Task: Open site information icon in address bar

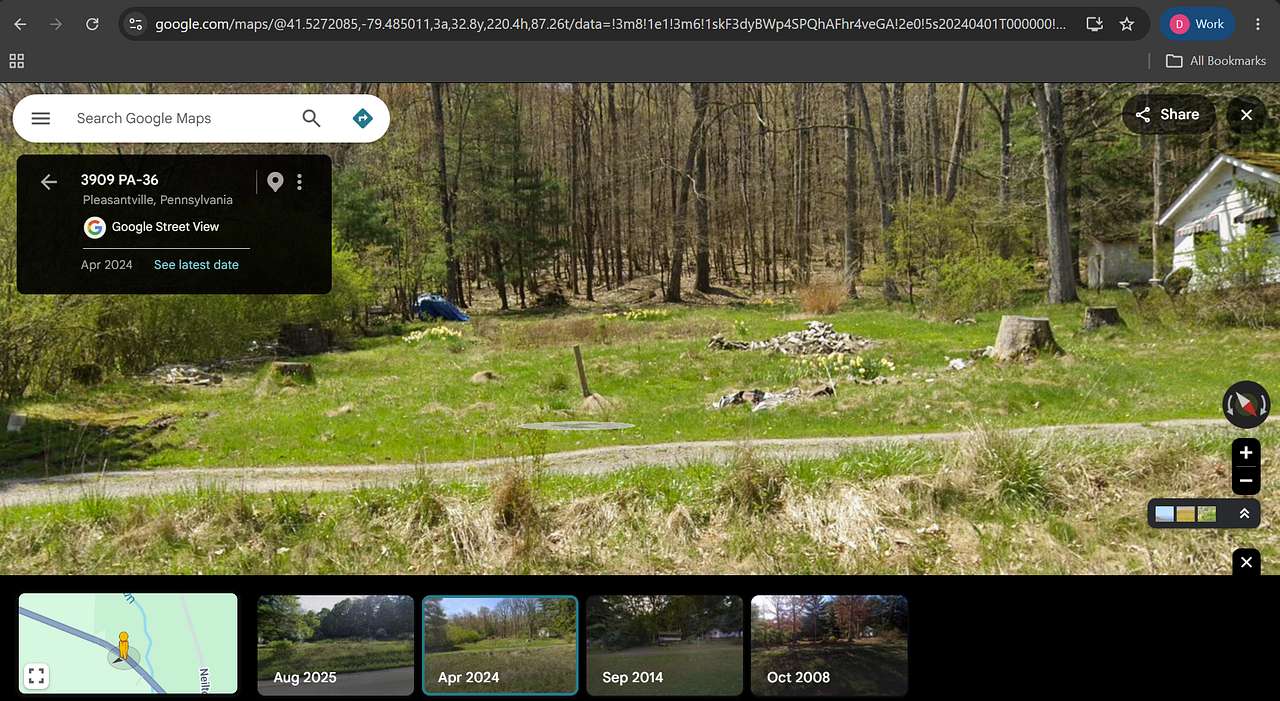Action: pos(136,24)
